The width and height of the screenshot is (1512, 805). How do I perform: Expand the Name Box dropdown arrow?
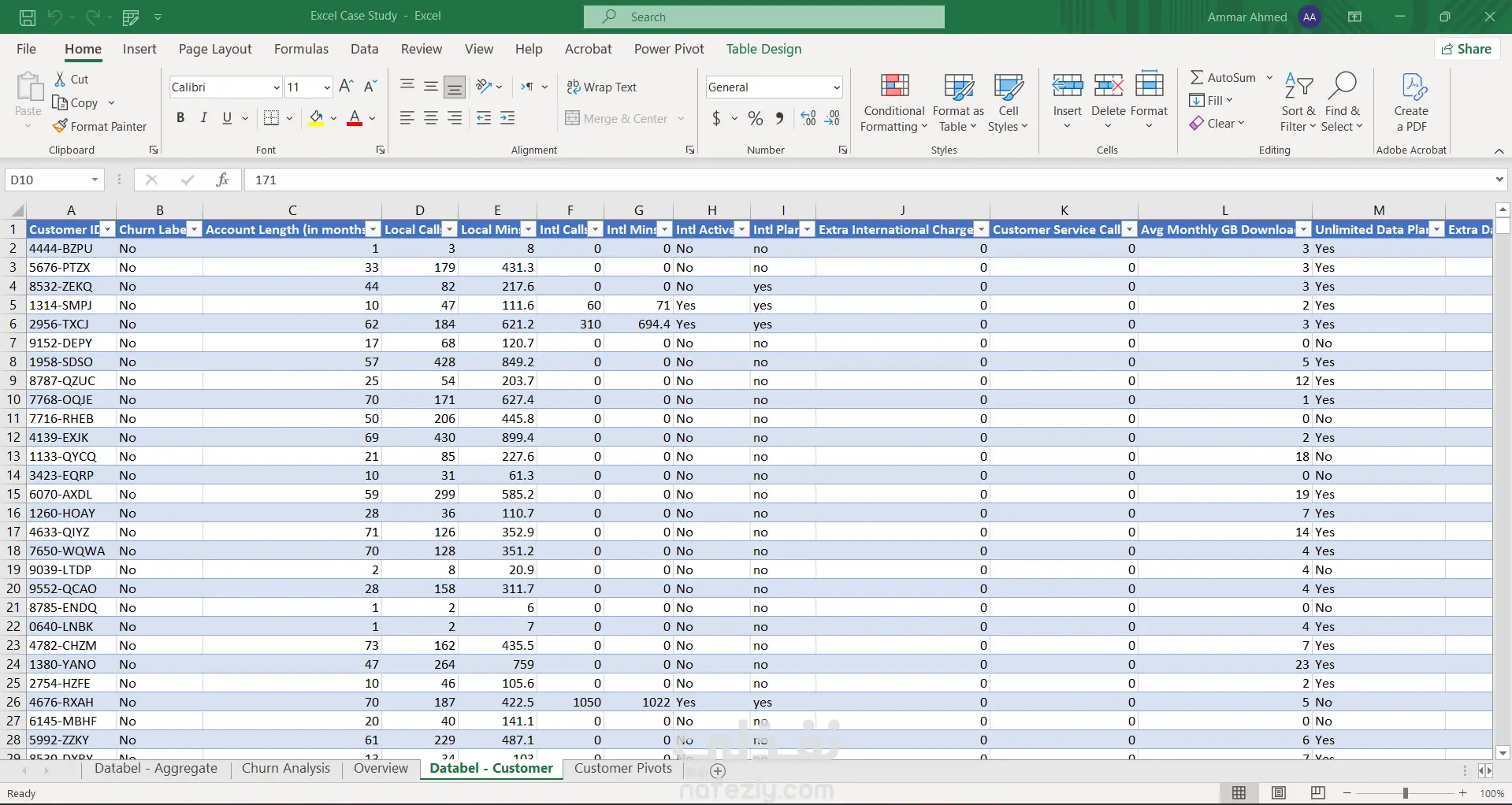coord(95,180)
